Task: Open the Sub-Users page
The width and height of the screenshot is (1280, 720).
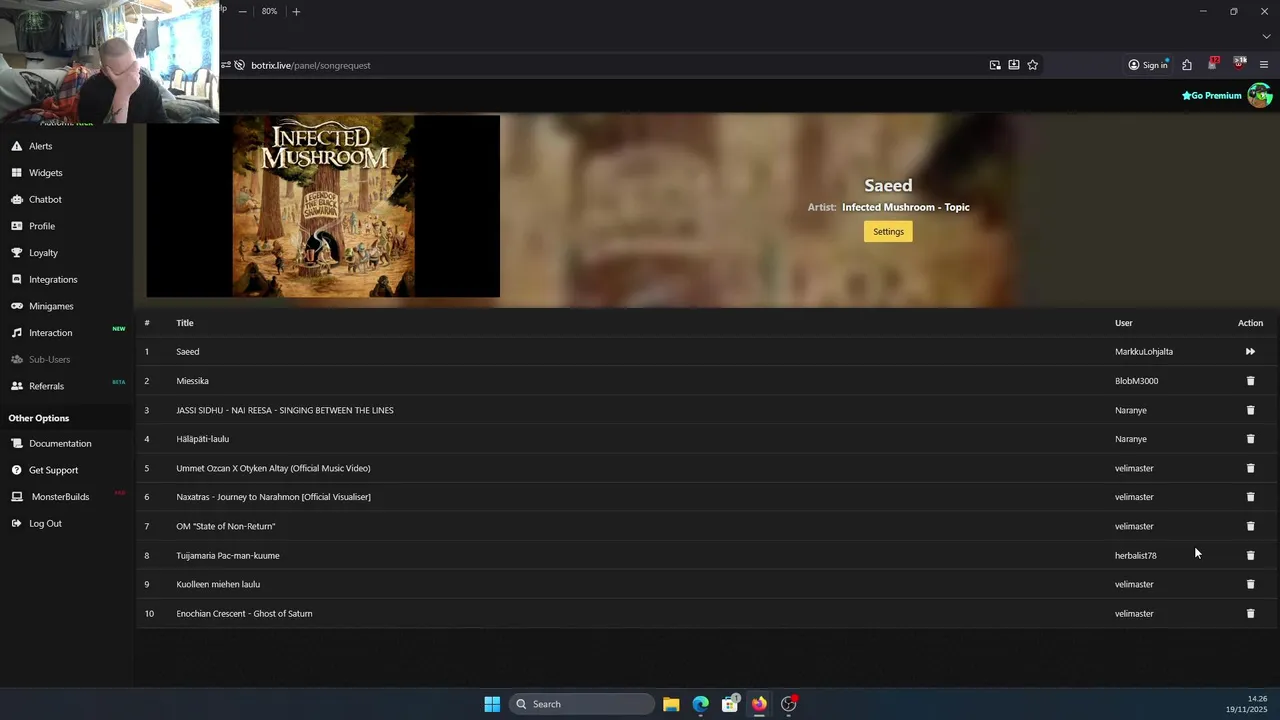Action: pos(49,359)
